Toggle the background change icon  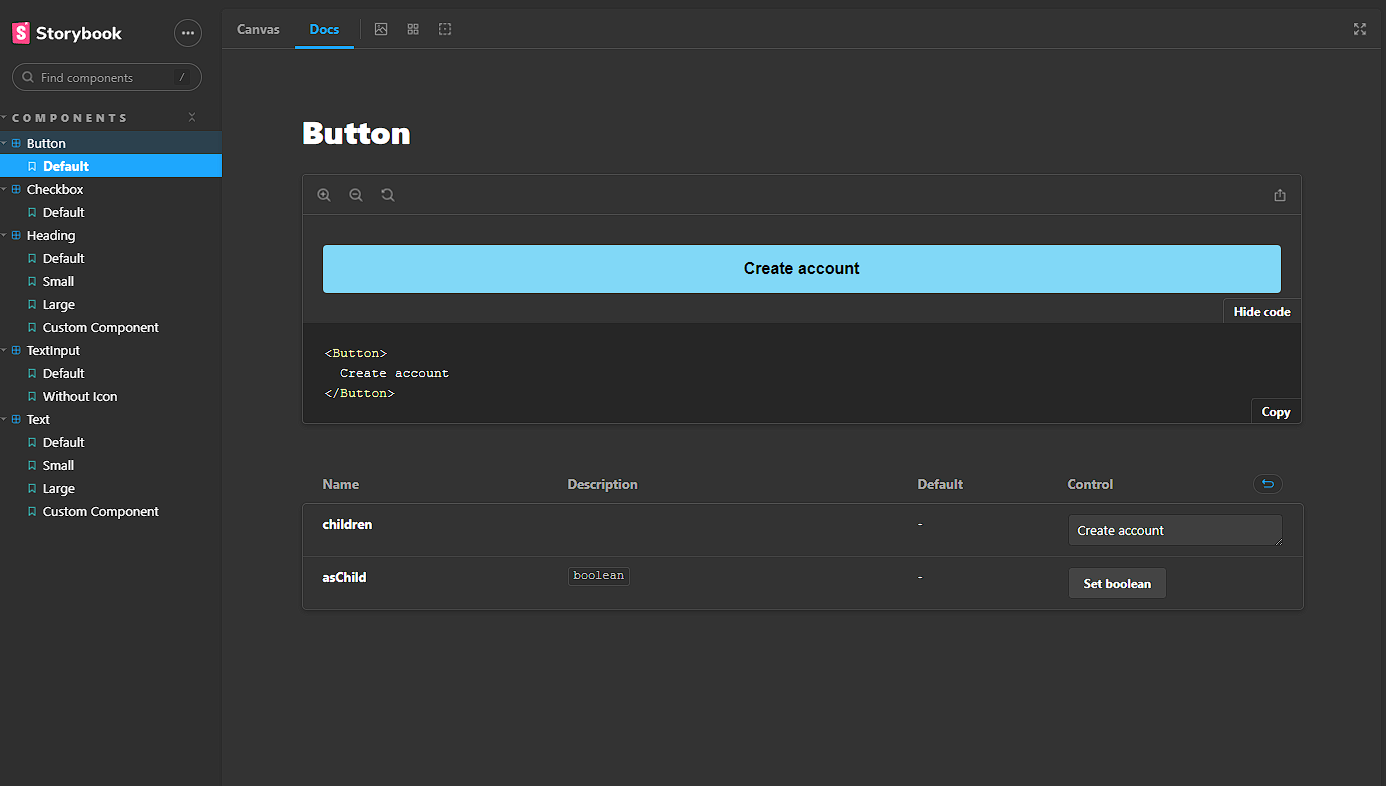[x=381, y=29]
